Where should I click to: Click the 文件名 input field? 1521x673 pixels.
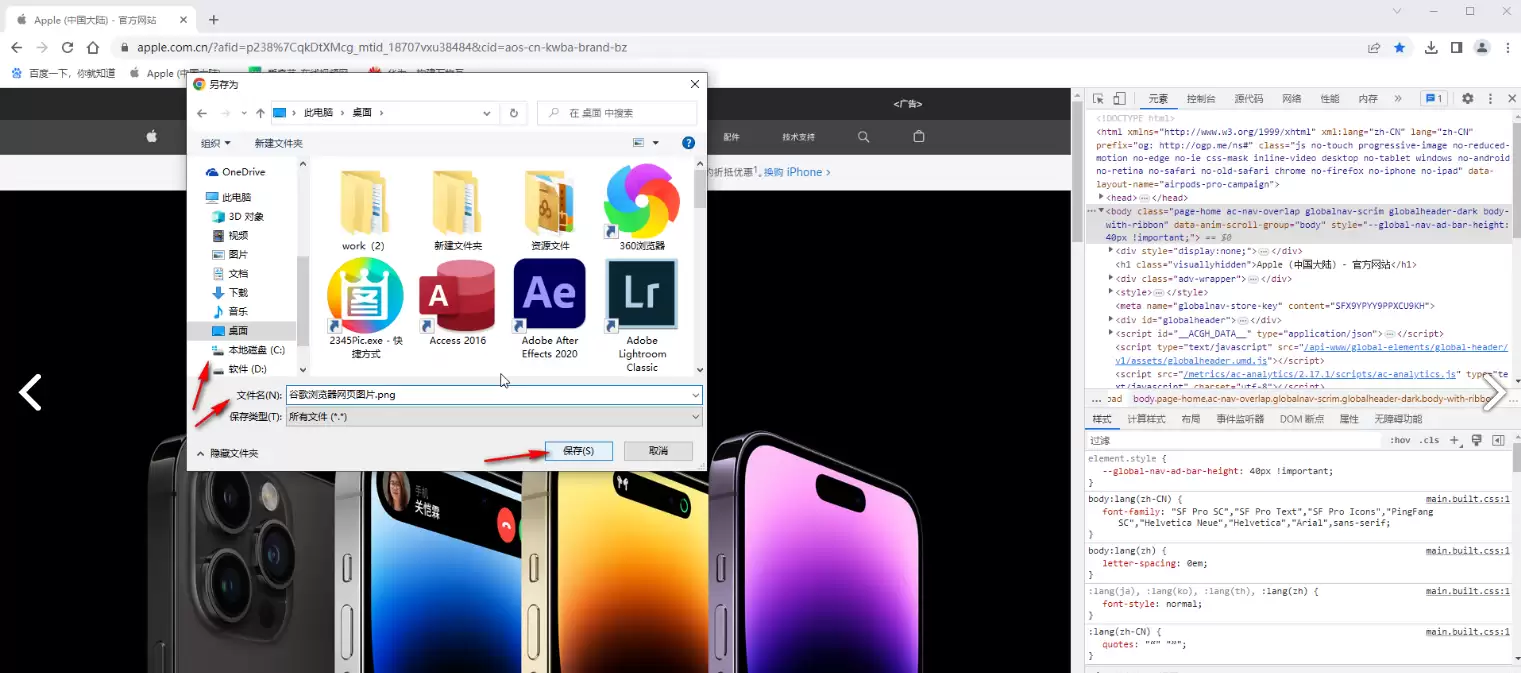pyautogui.click(x=488, y=395)
